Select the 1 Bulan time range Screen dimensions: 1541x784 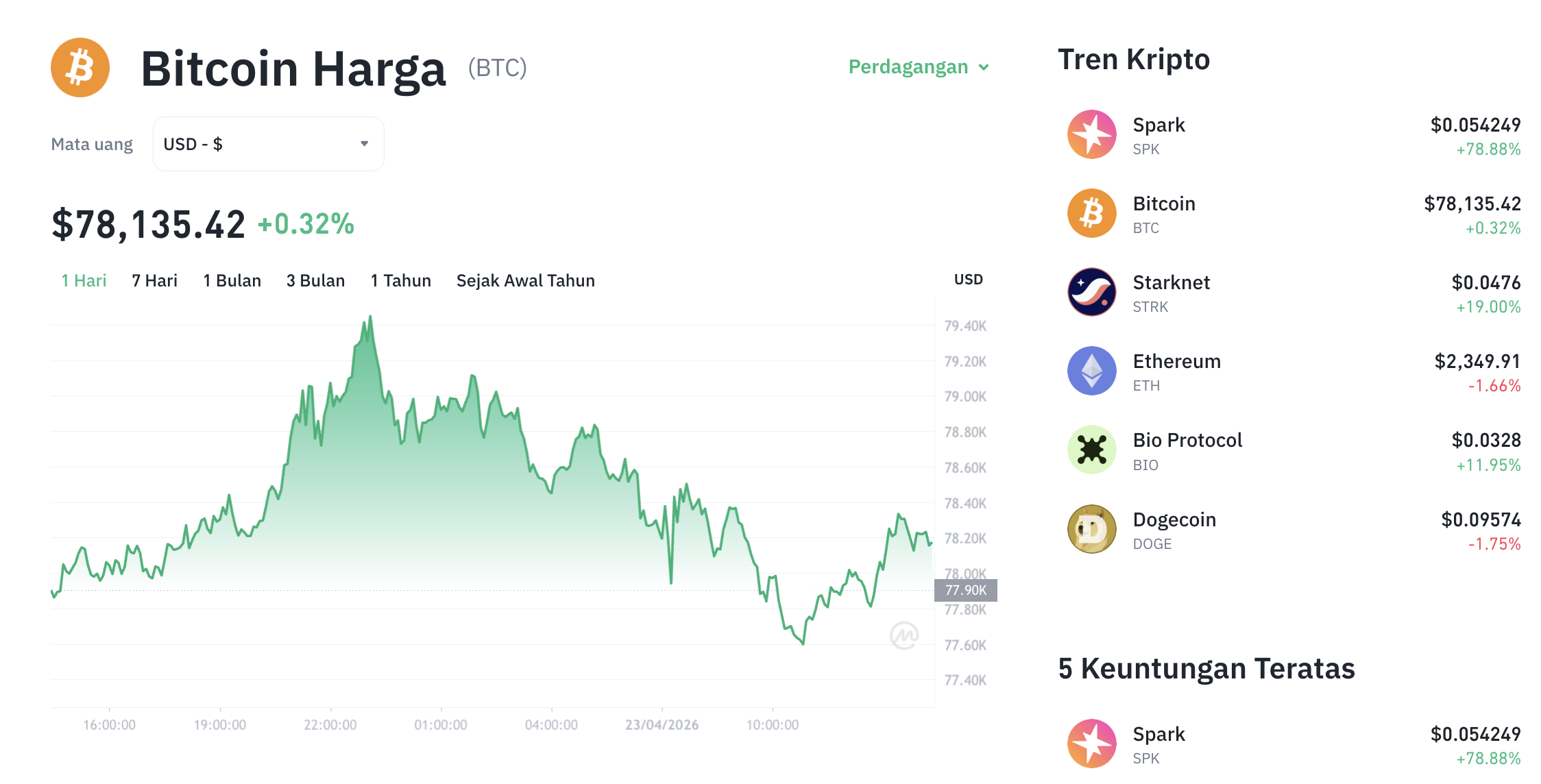pos(232,280)
